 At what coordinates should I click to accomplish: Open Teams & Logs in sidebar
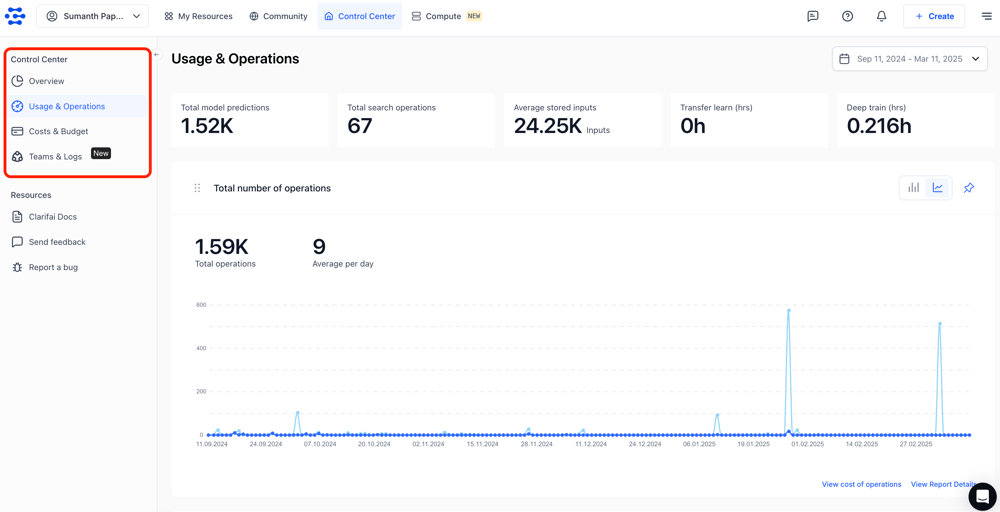click(x=55, y=157)
